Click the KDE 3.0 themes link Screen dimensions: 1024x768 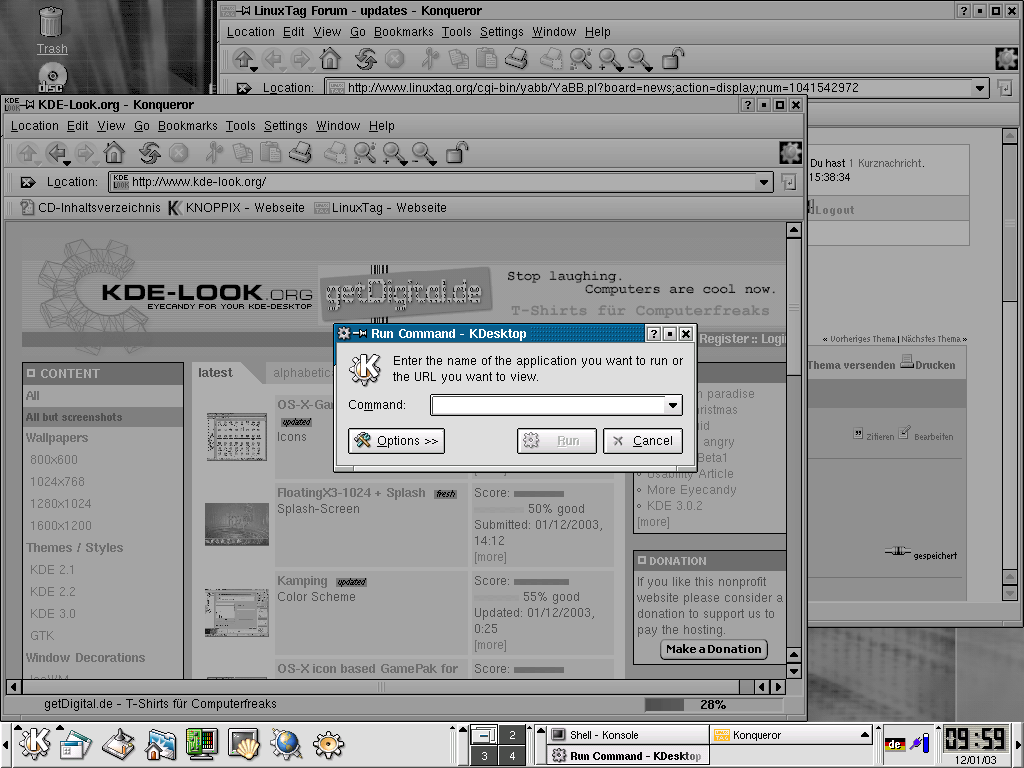pos(53,614)
